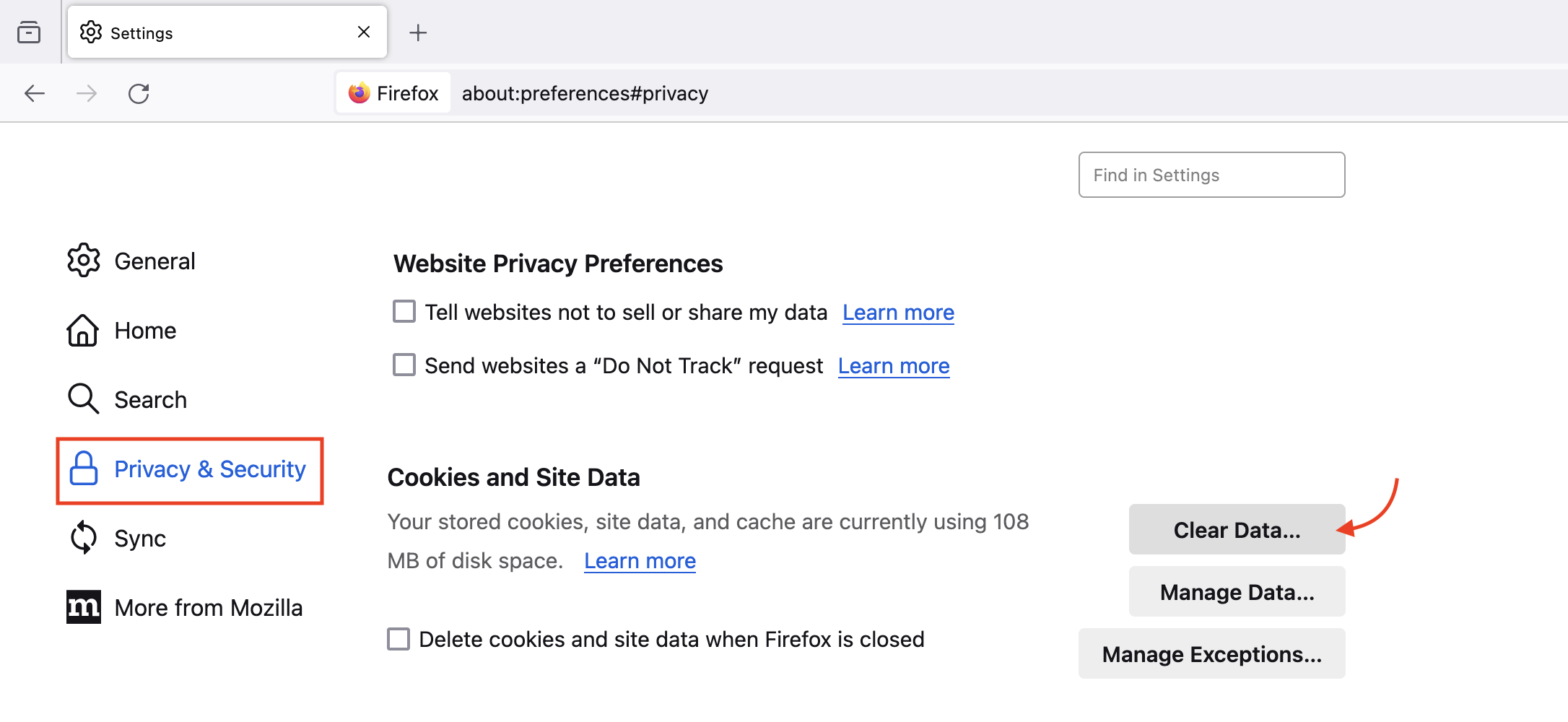Open More from Mozilla via the m icon

point(84,607)
